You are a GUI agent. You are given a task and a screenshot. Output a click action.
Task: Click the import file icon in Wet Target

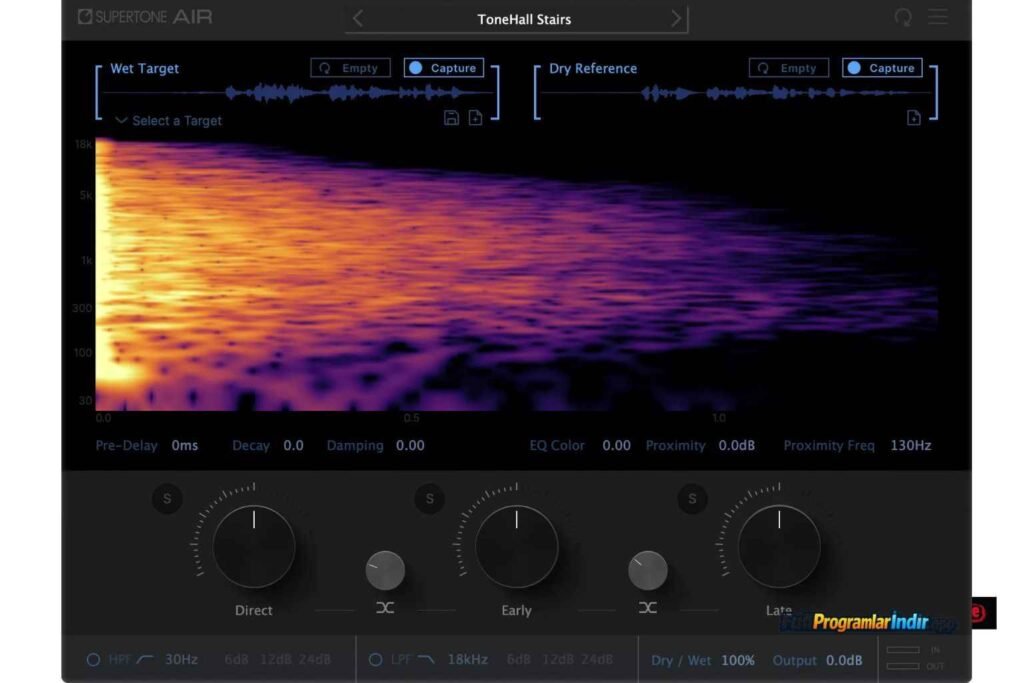tap(476, 118)
